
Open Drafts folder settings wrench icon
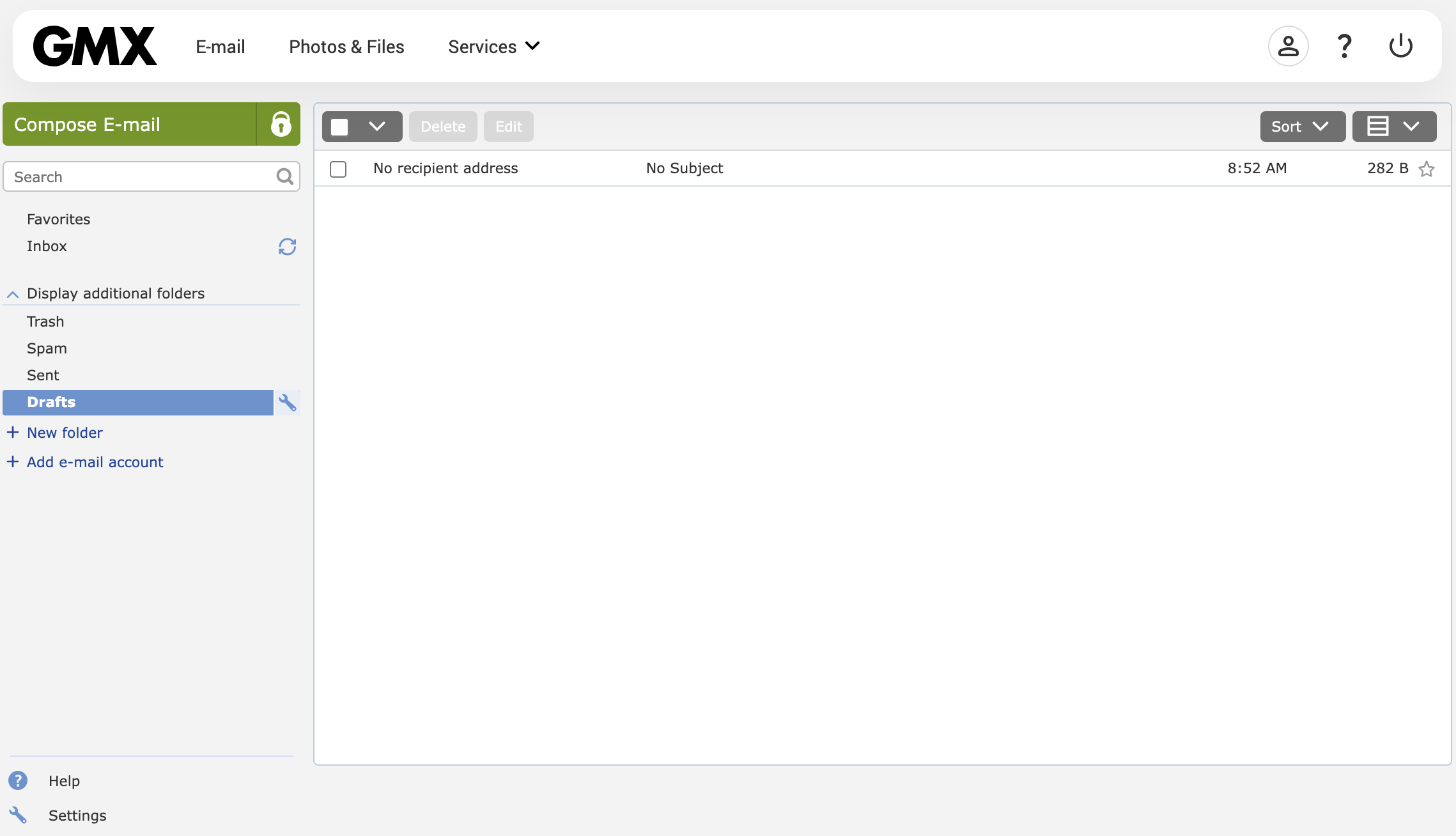[x=288, y=402]
